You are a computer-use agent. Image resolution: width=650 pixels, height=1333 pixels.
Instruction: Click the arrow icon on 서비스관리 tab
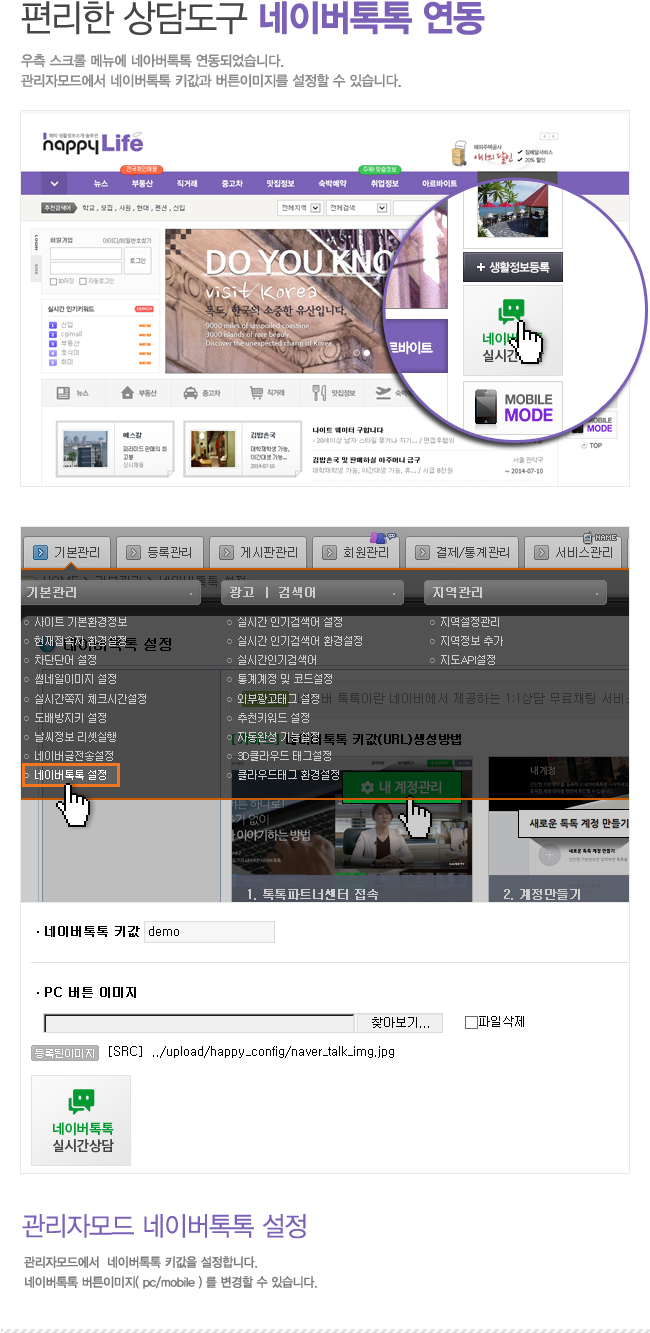point(542,552)
